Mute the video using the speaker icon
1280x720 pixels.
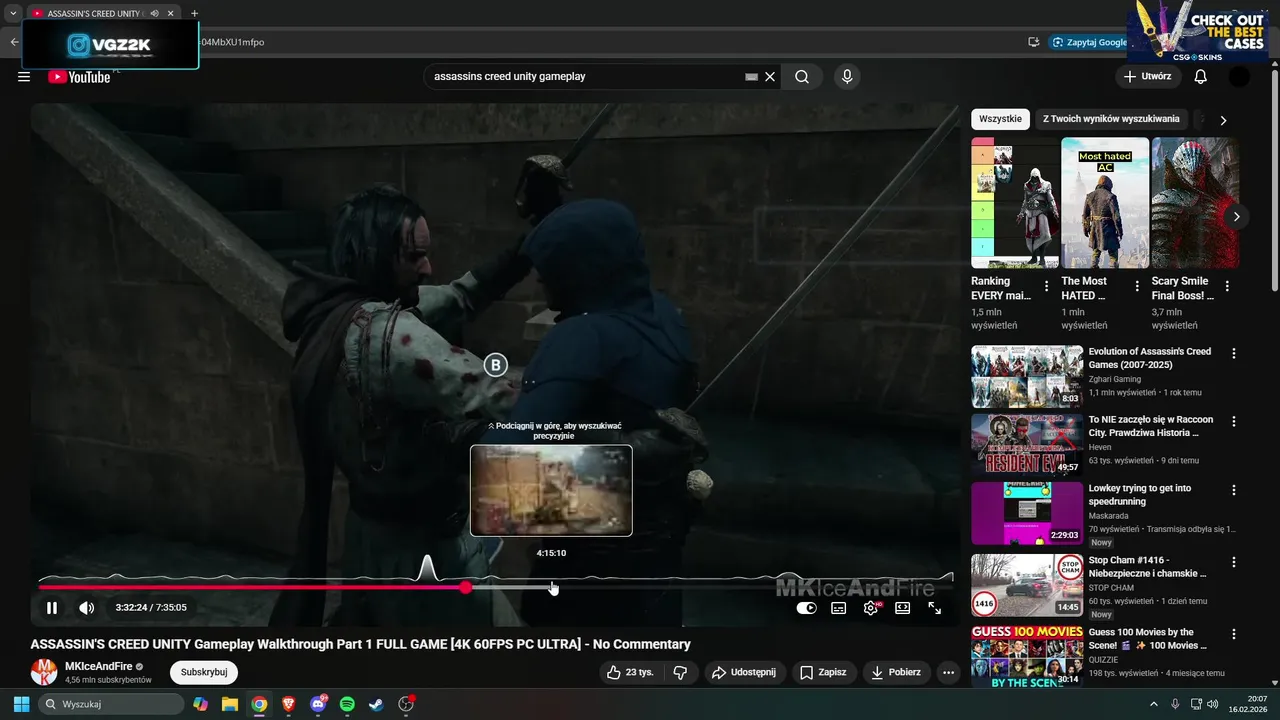pyautogui.click(x=87, y=607)
